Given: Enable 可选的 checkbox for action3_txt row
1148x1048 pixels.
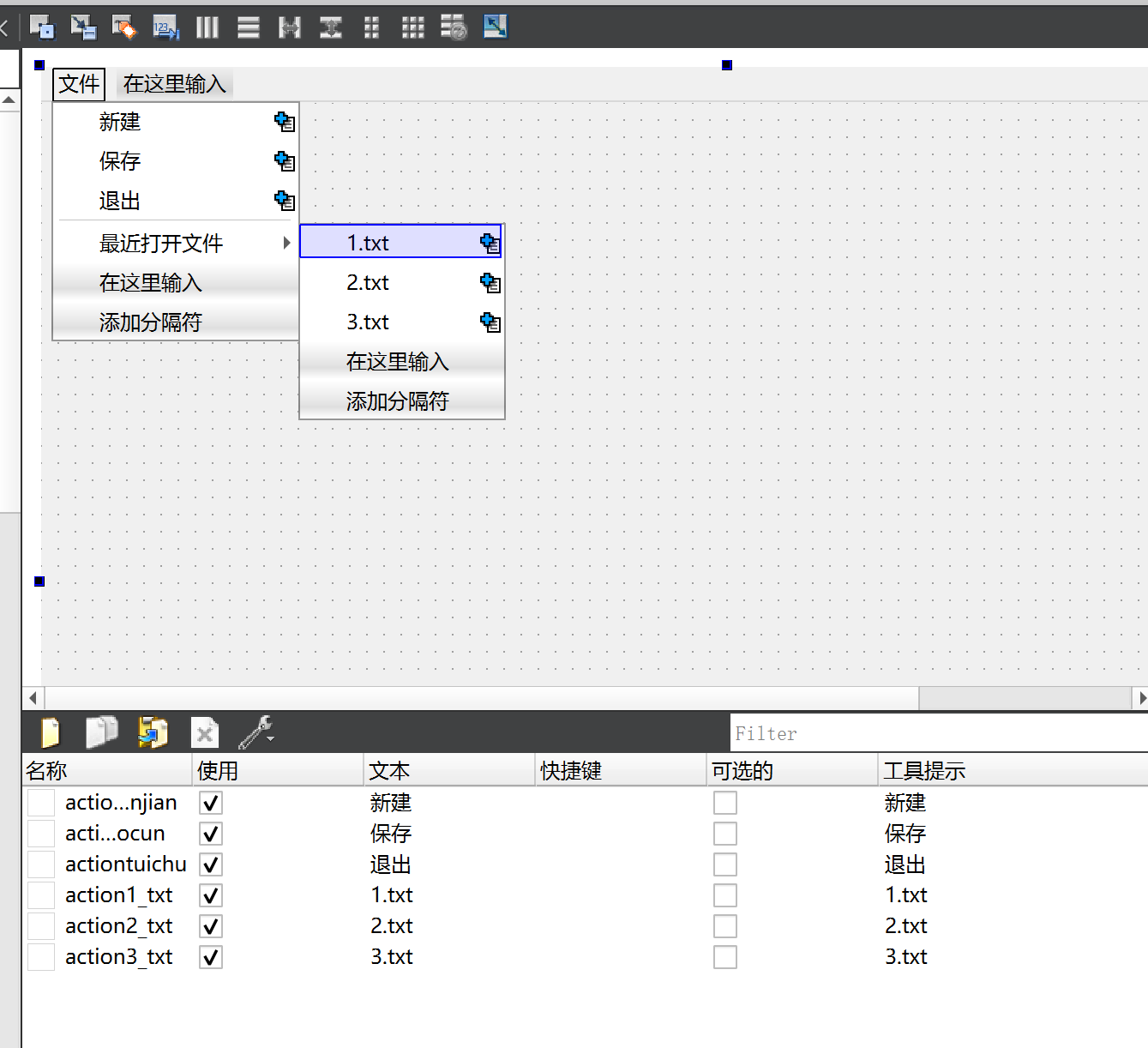Looking at the screenshot, I should [725, 957].
